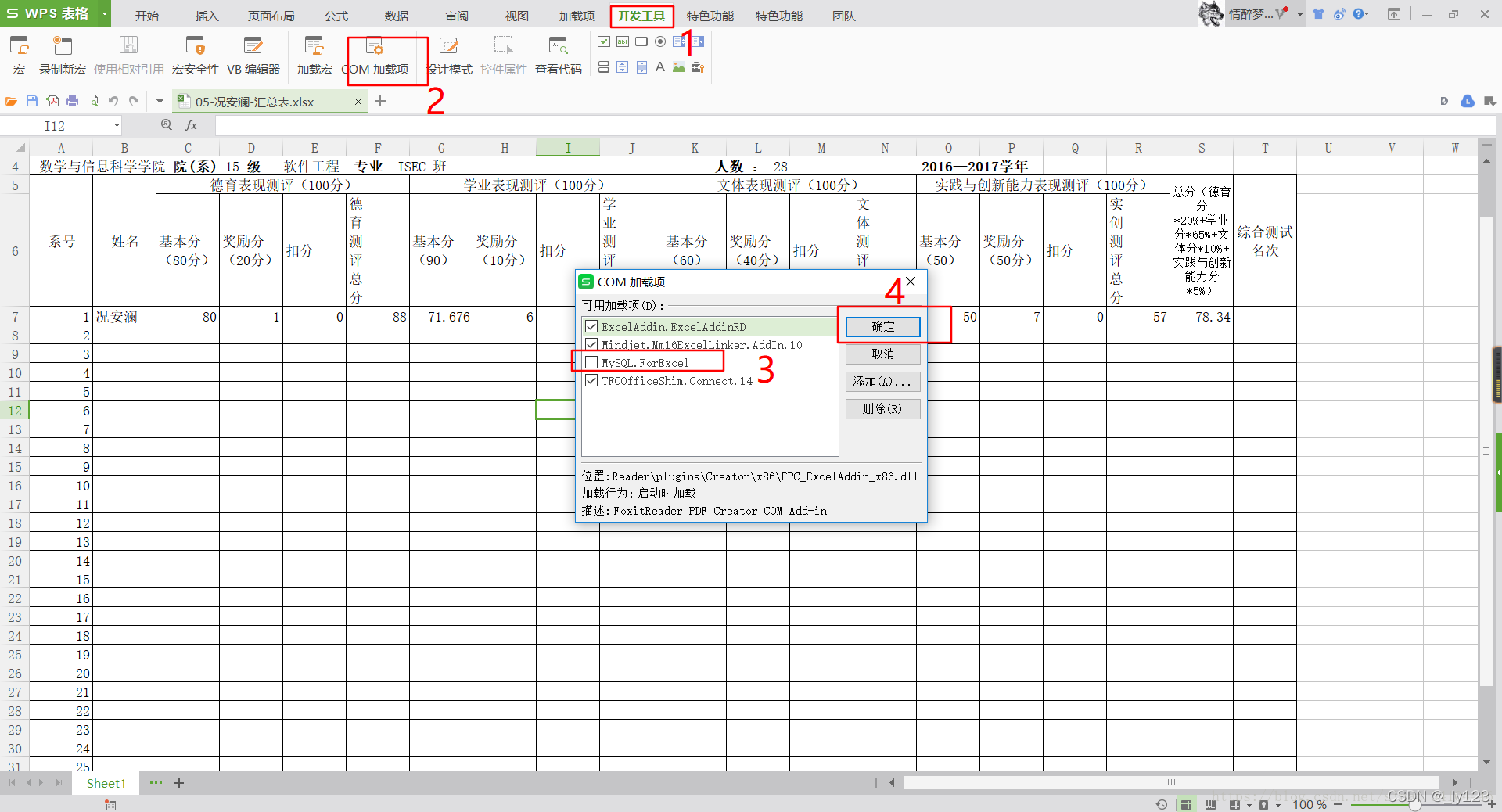Switch to page break preview view
Screen dimensions: 1502x812
pyautogui.click(x=1210, y=805)
